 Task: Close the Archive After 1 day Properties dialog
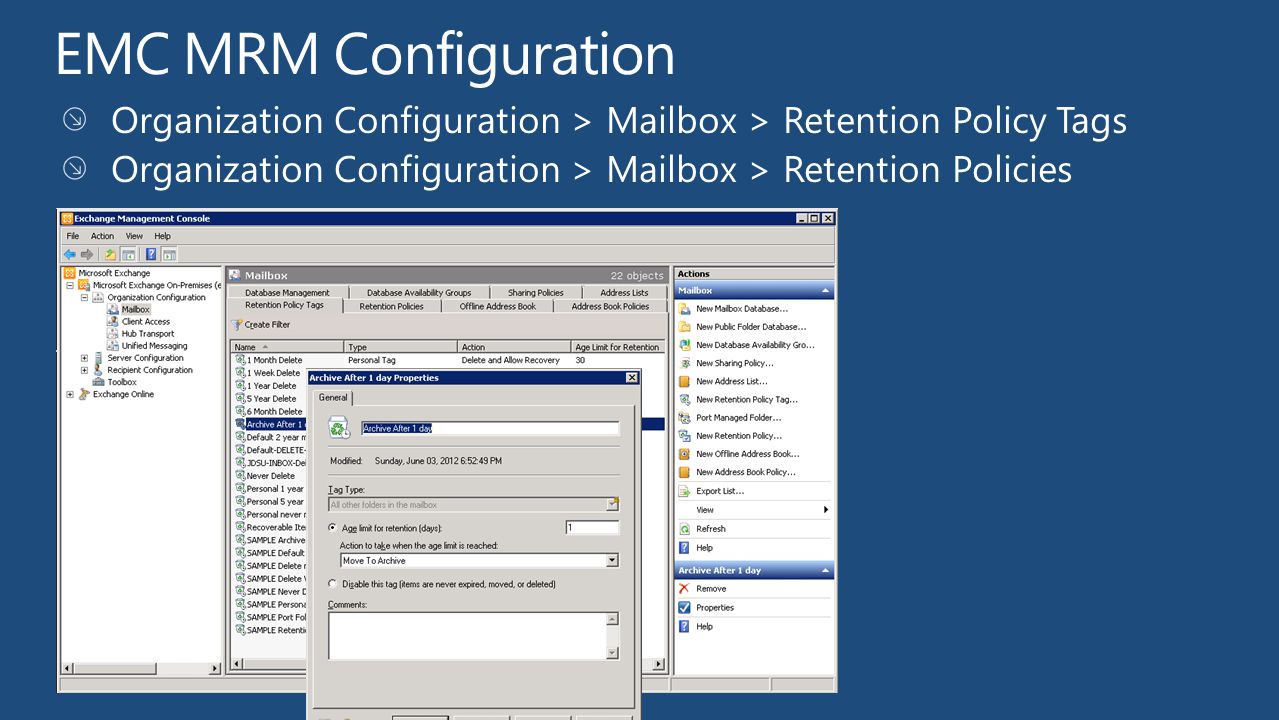click(631, 378)
